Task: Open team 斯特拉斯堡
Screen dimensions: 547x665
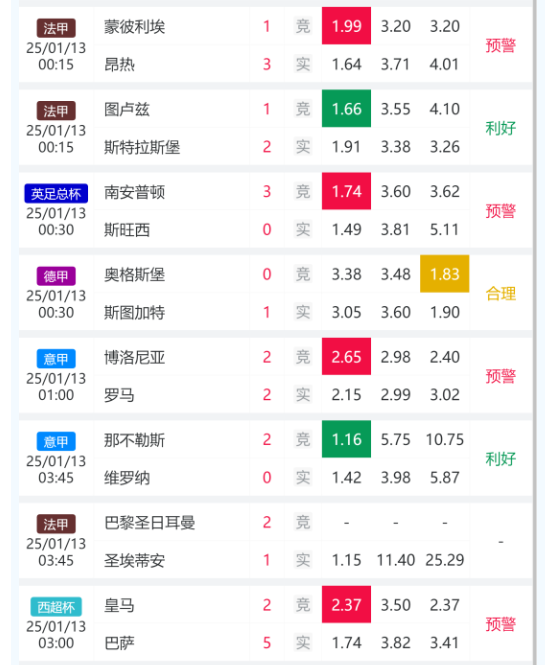Action: tap(142, 147)
